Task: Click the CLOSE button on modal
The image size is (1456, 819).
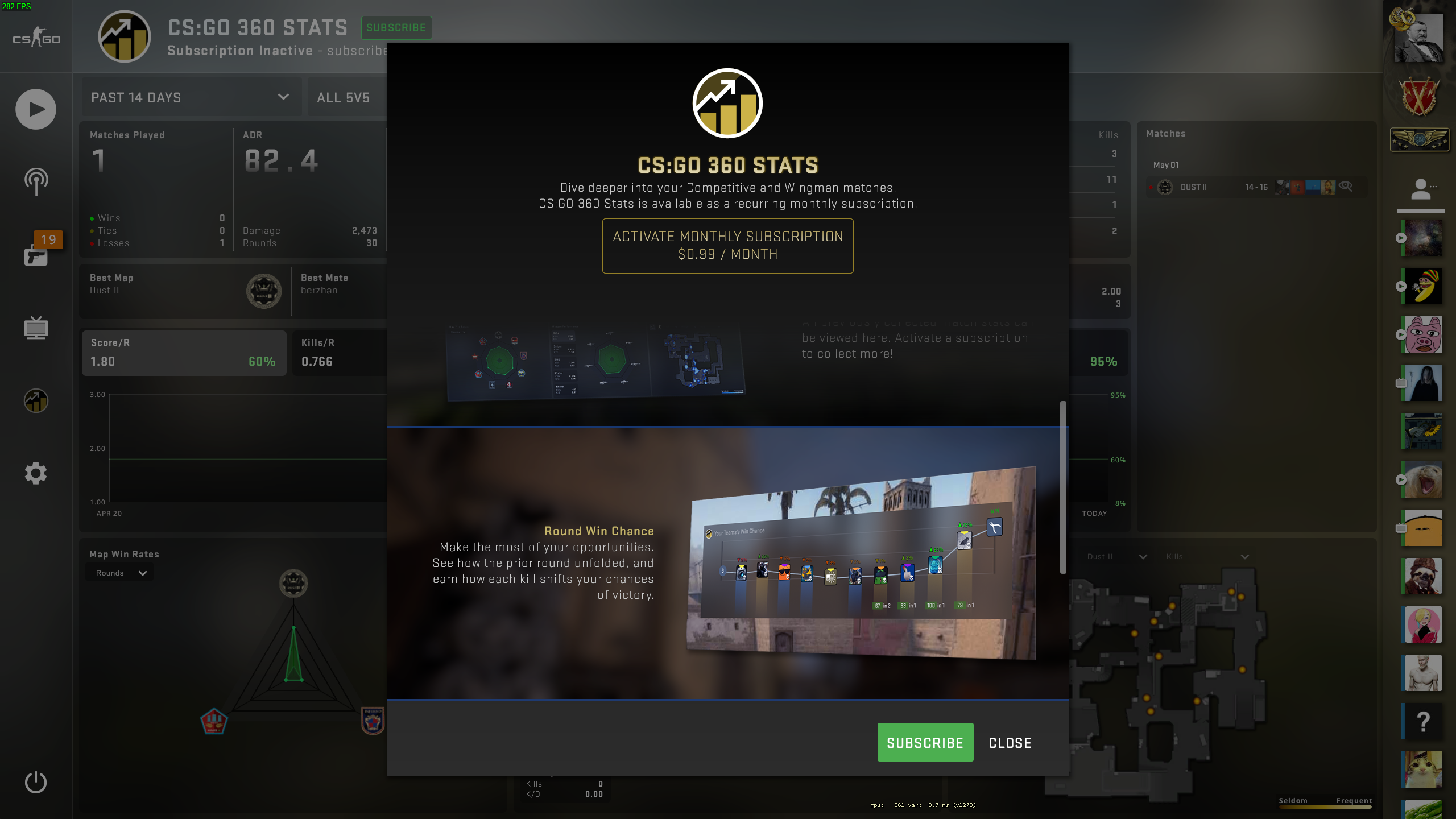Action: point(1010,743)
